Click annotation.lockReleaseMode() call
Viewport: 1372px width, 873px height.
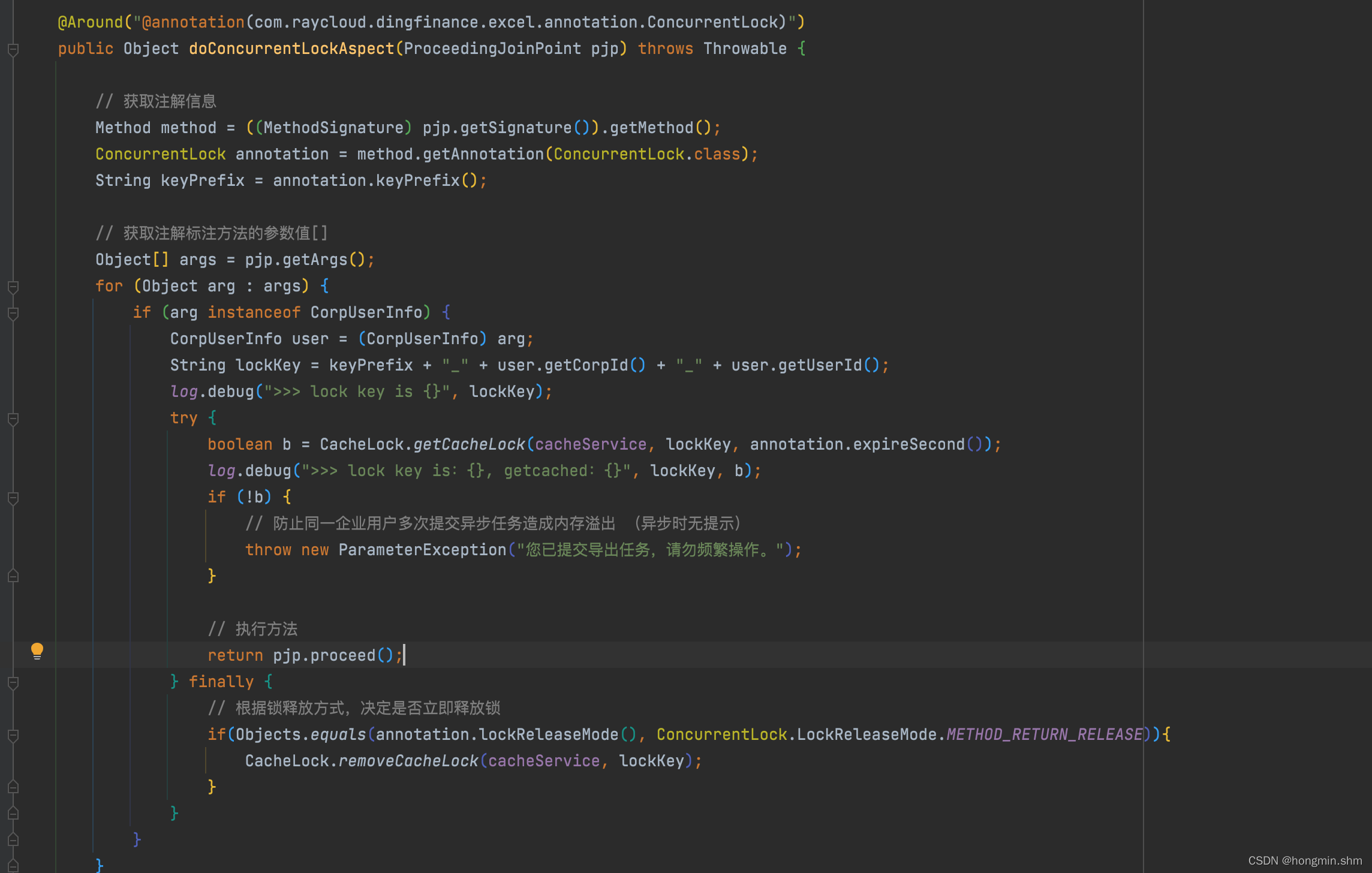(x=506, y=734)
